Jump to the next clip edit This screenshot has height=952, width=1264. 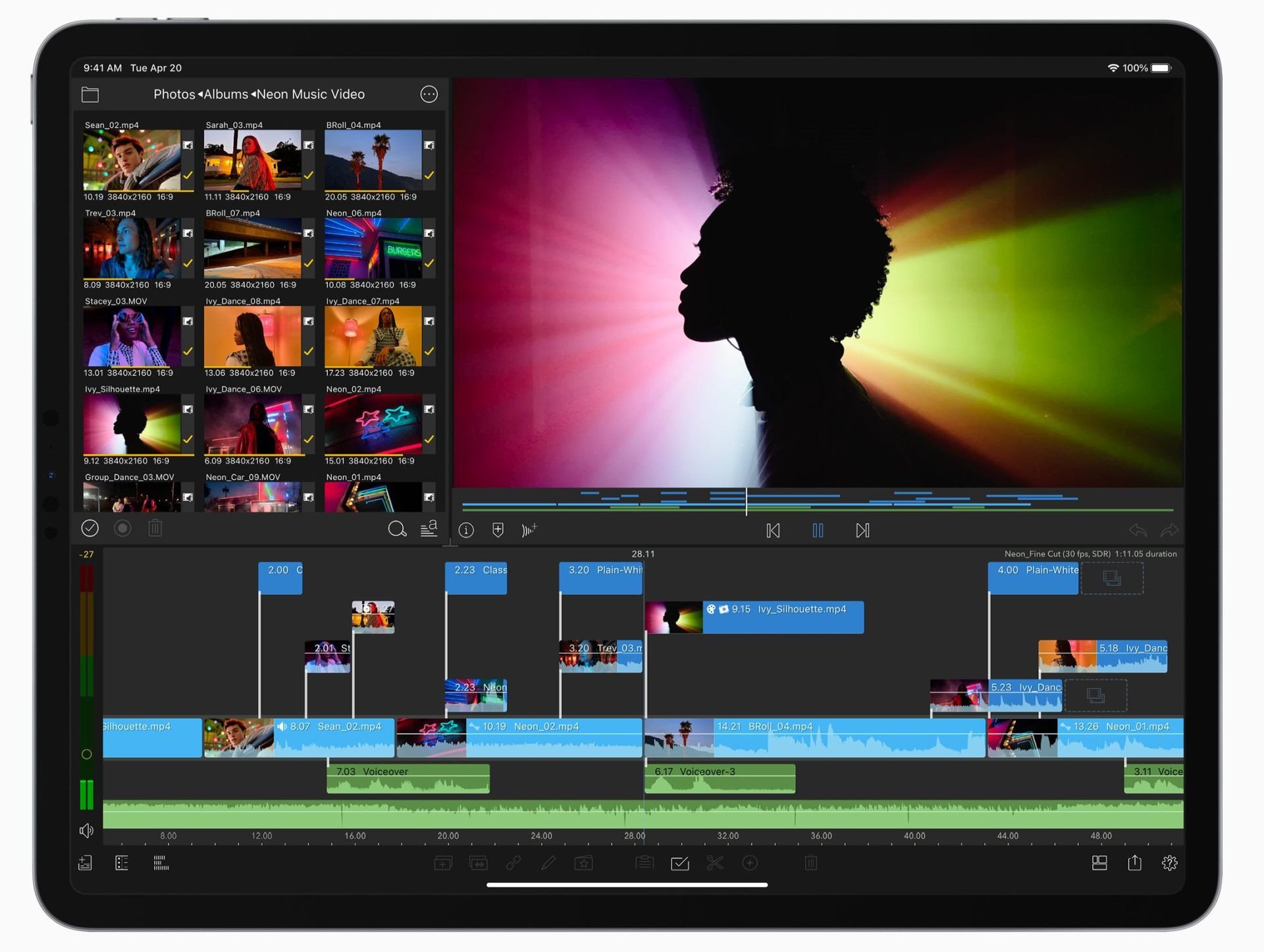point(862,530)
